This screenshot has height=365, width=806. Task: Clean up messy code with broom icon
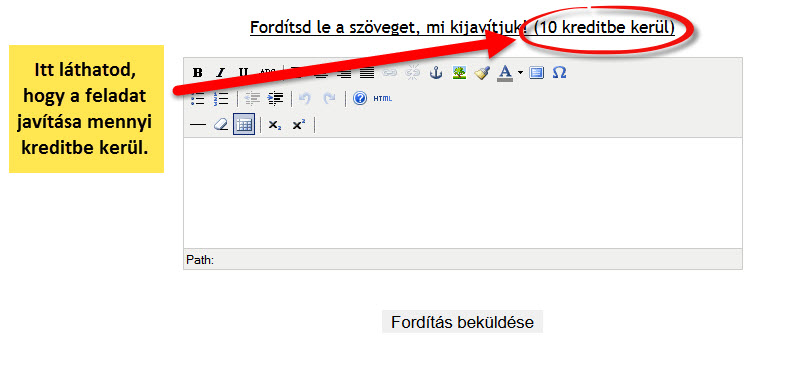coord(482,73)
